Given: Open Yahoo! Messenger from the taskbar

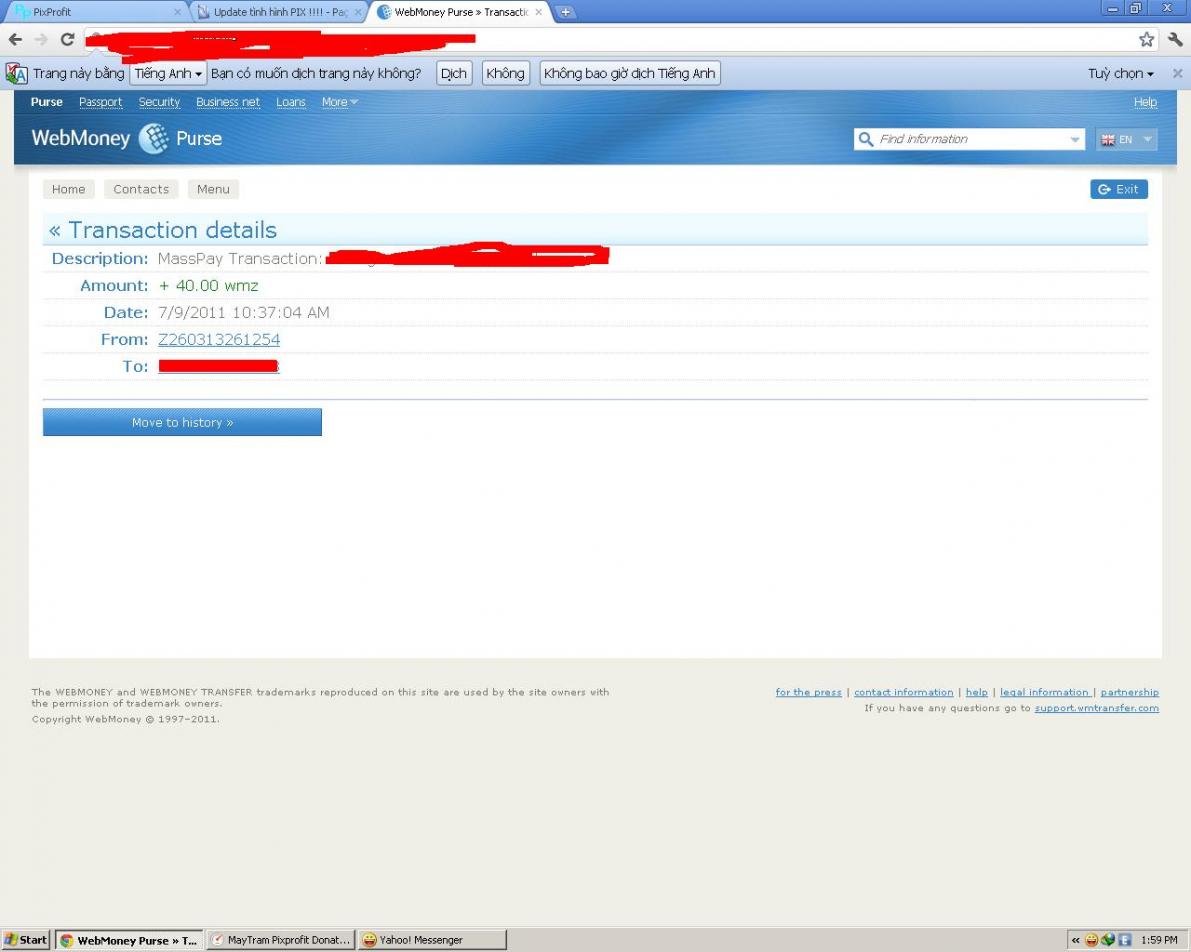Looking at the screenshot, I should click(432, 940).
